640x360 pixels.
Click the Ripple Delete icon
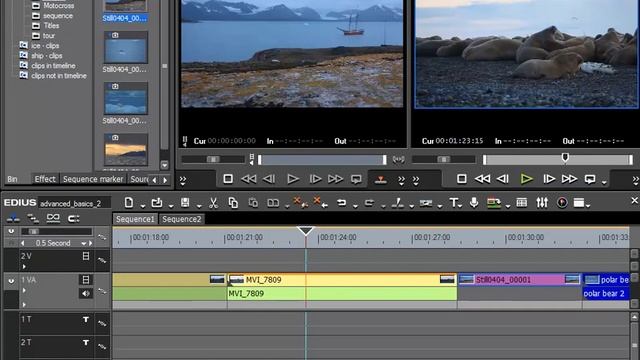click(x=300, y=202)
